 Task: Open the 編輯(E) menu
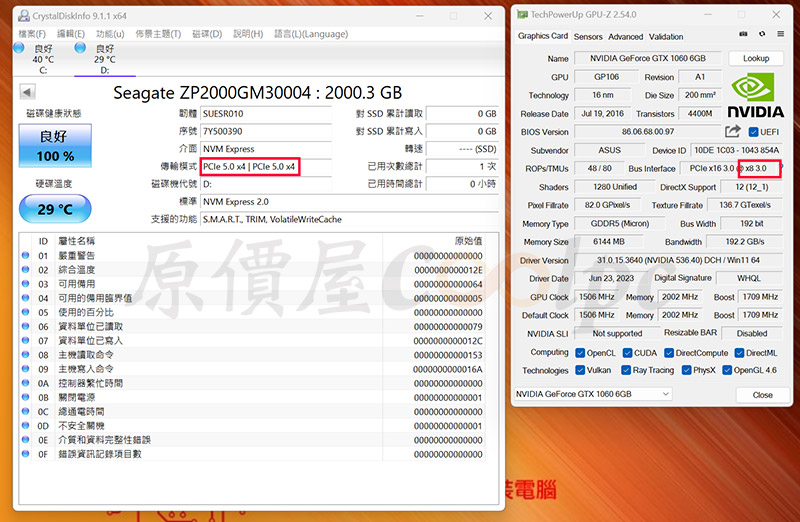pyautogui.click(x=71, y=34)
